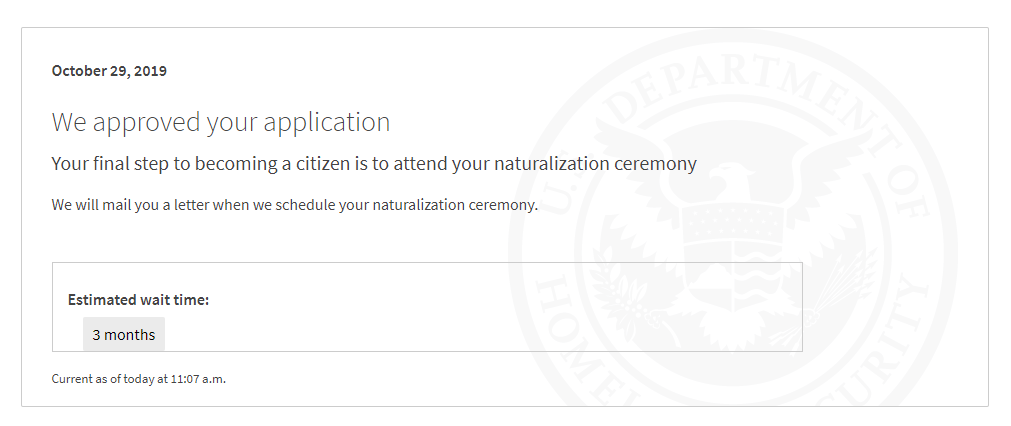Viewport: 1011px width, 426px height.
Task: Click the 'Your final step to becoming a citizen' subheading
Action: 374,164
